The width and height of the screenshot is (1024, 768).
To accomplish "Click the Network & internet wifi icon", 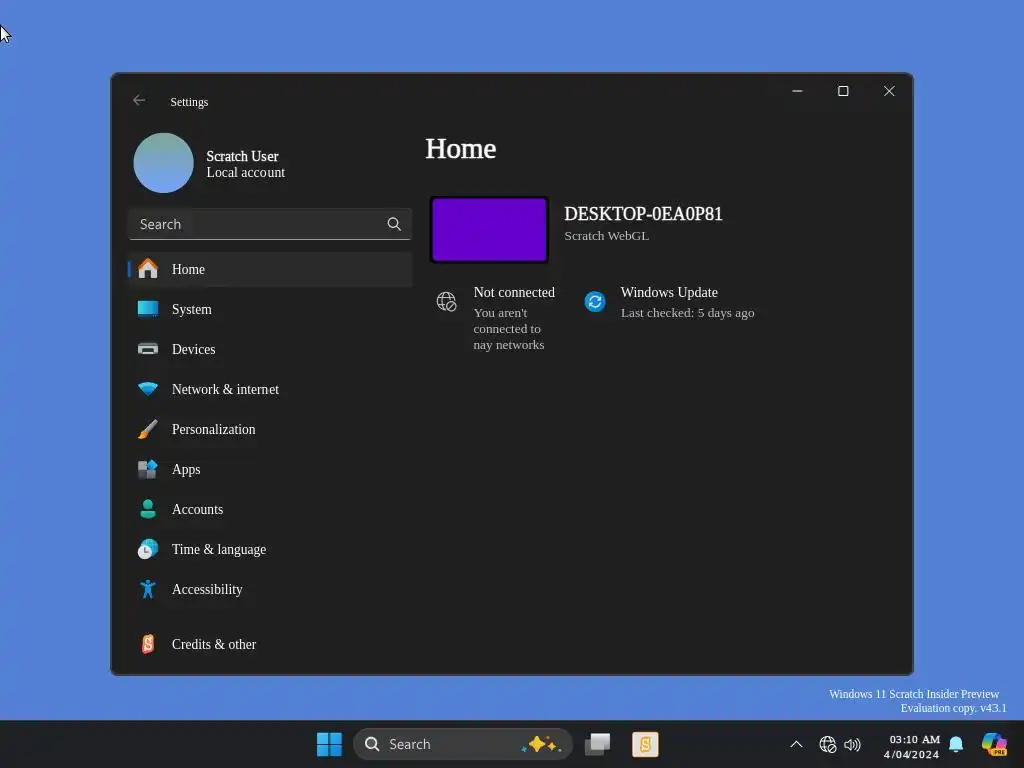I will [x=148, y=389].
